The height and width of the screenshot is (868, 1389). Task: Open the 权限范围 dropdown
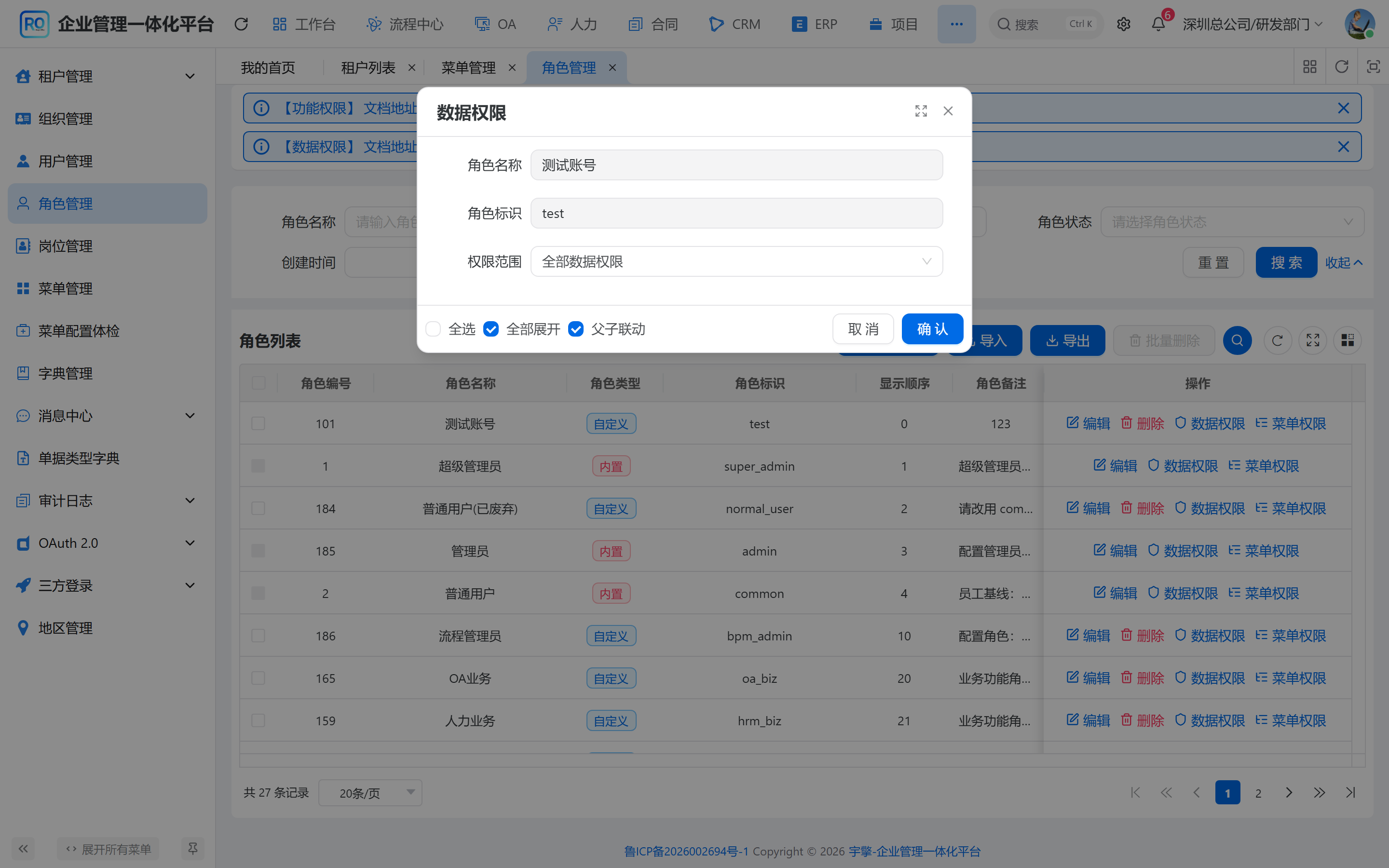[736, 262]
